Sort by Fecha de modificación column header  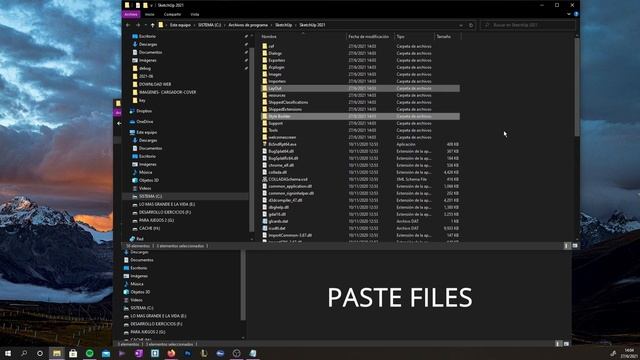pos(370,37)
